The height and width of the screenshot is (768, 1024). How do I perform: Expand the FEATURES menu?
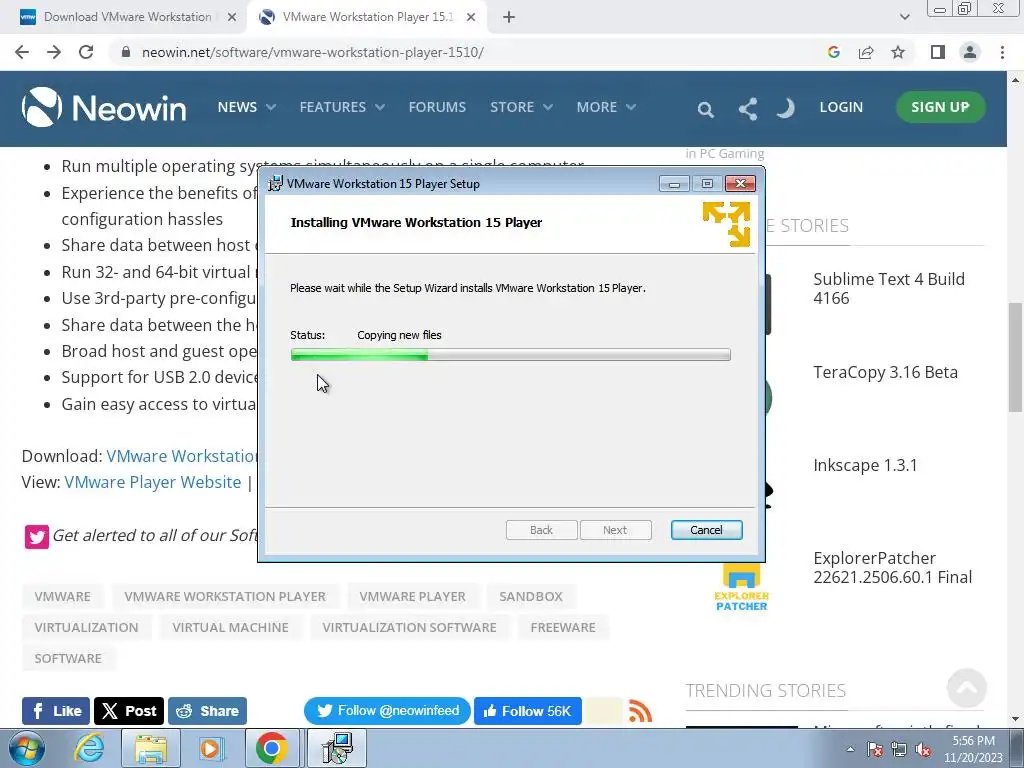click(x=342, y=107)
